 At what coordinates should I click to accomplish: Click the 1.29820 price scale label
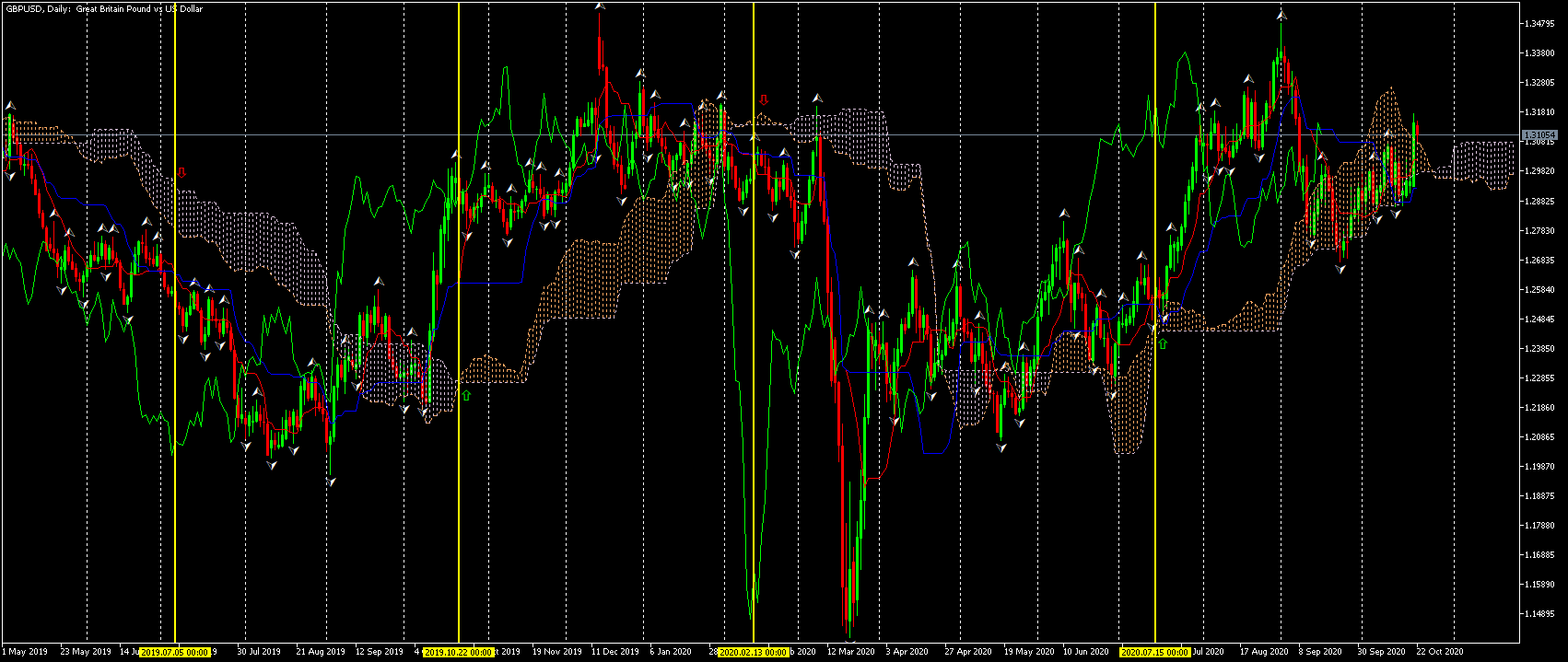pos(1539,171)
